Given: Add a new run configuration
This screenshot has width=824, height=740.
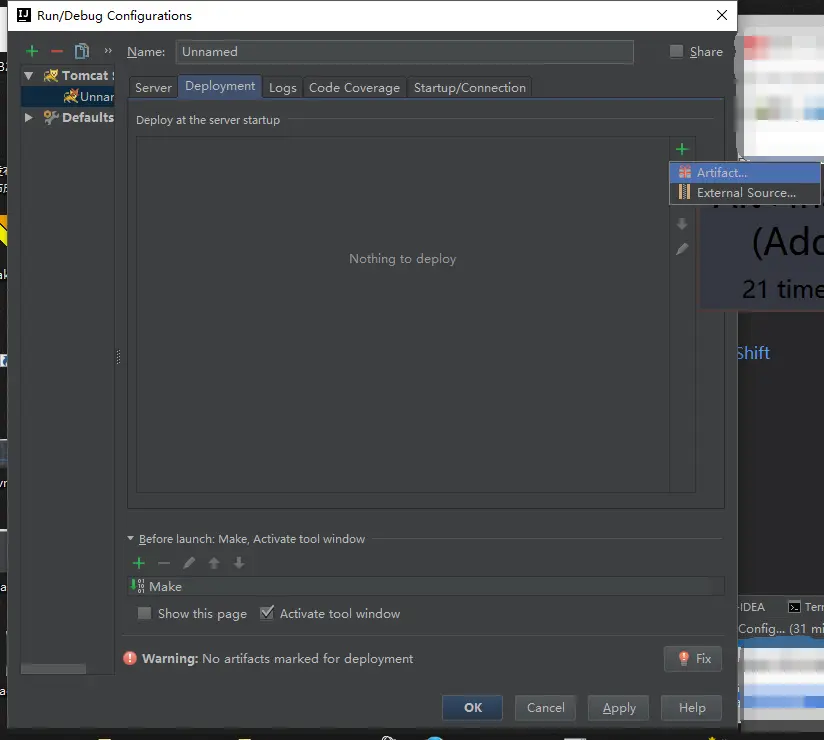Looking at the screenshot, I should tap(32, 51).
